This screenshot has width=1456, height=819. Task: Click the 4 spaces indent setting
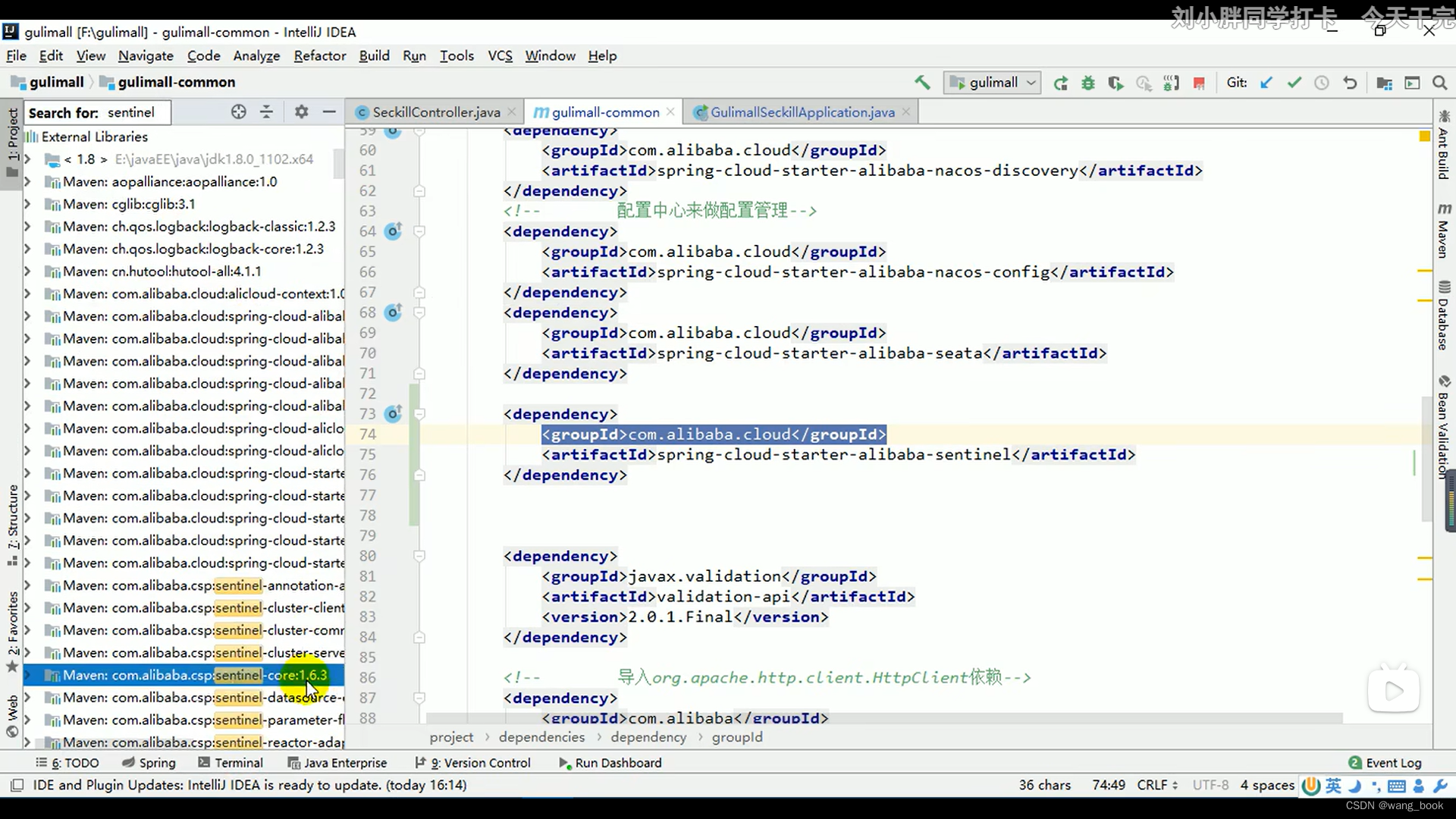pyautogui.click(x=1267, y=785)
